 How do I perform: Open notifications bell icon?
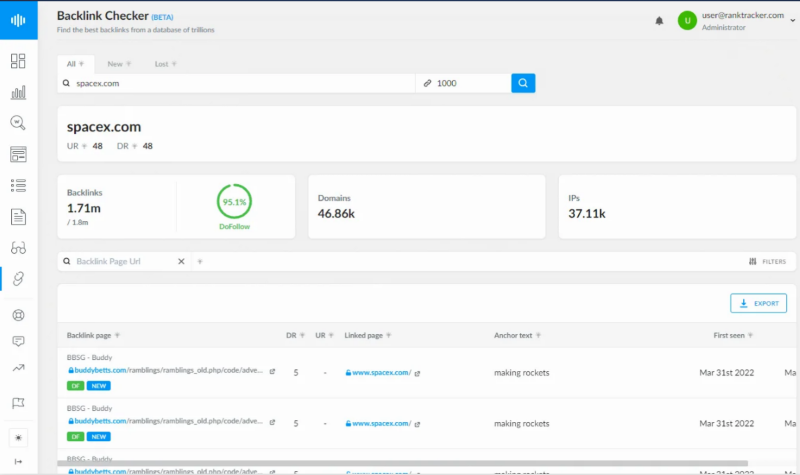tap(659, 21)
